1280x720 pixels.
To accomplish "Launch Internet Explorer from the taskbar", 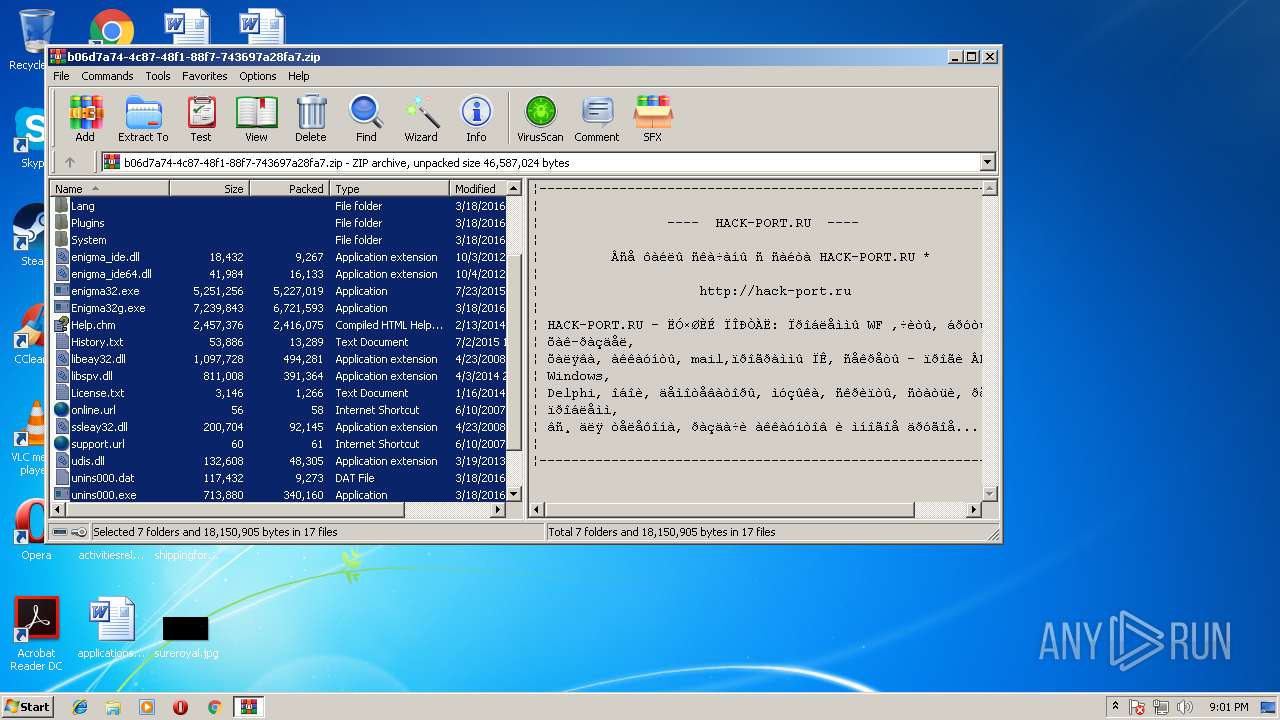I will (x=80, y=707).
